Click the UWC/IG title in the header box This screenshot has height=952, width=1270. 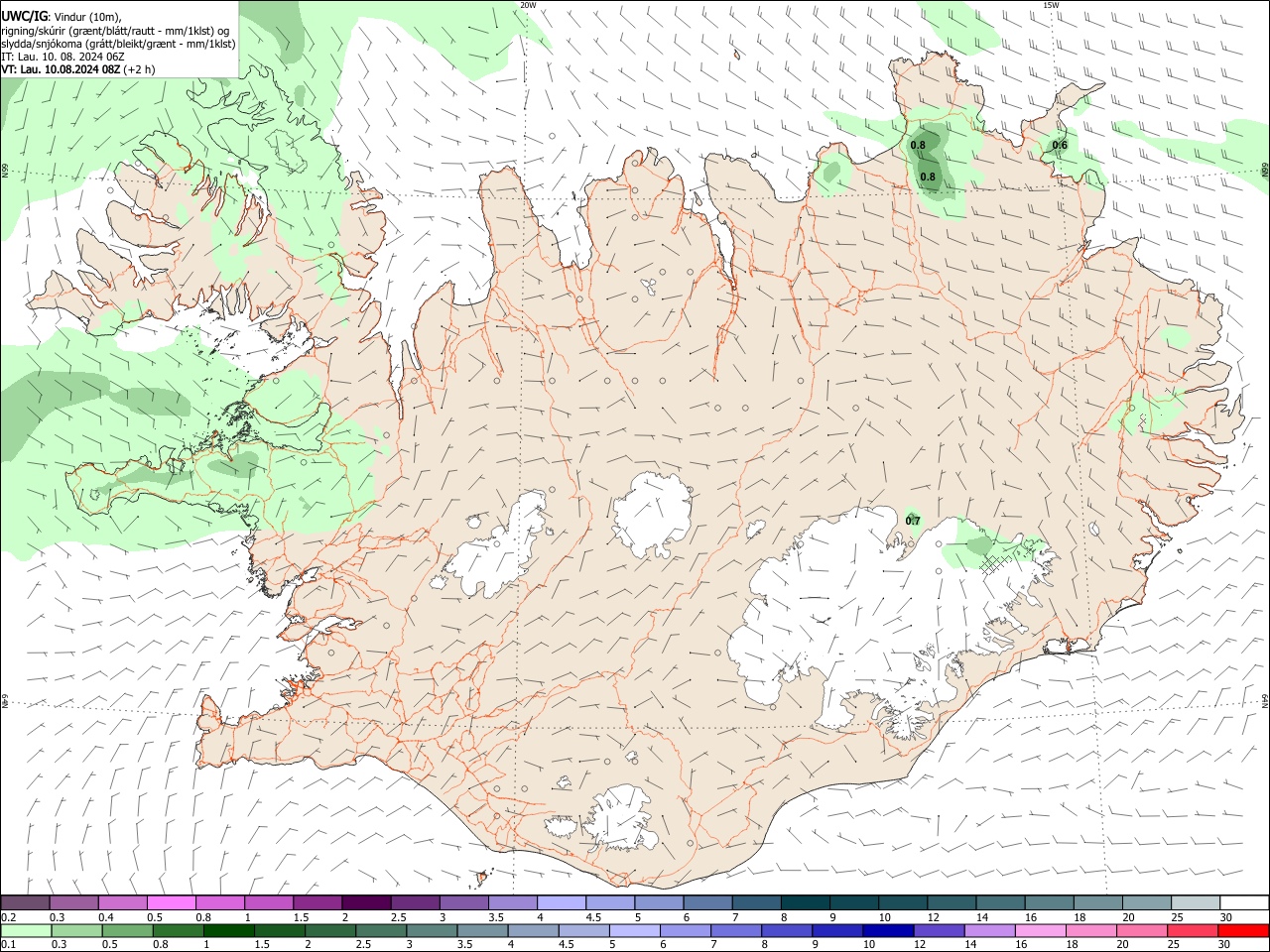coord(25,17)
